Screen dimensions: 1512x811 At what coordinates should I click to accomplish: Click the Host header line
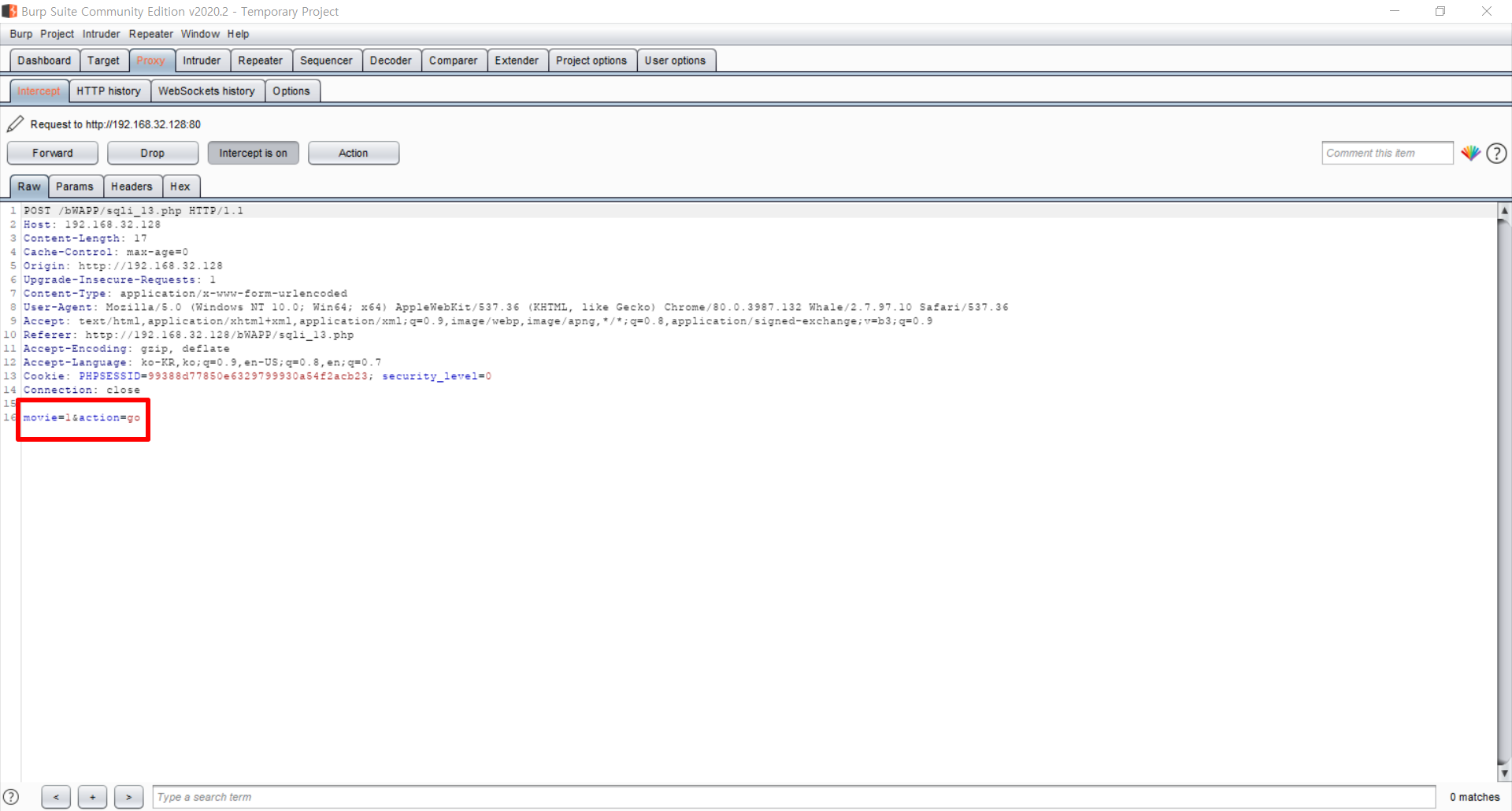click(91, 224)
